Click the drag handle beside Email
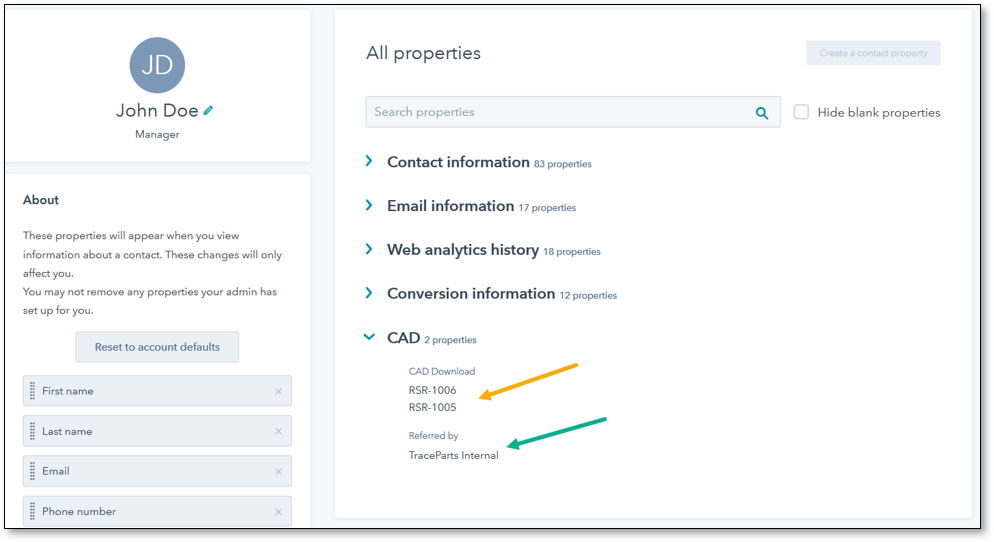The image size is (994, 542). click(32, 471)
